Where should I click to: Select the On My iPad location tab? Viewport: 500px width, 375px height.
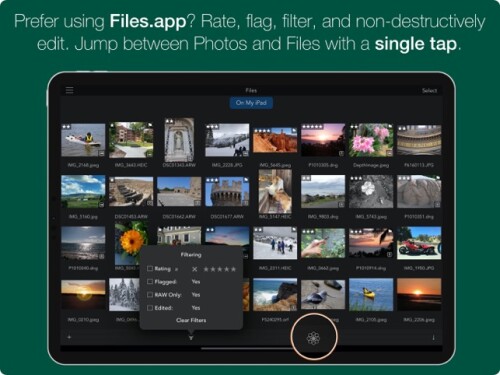251,103
